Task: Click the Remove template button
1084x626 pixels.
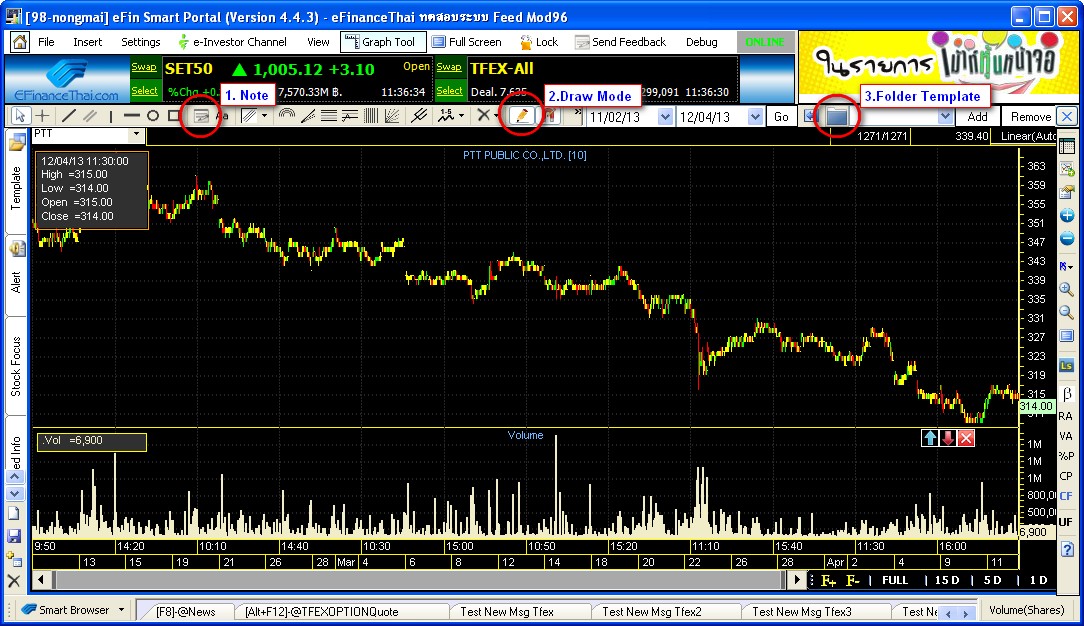Action: point(1031,117)
